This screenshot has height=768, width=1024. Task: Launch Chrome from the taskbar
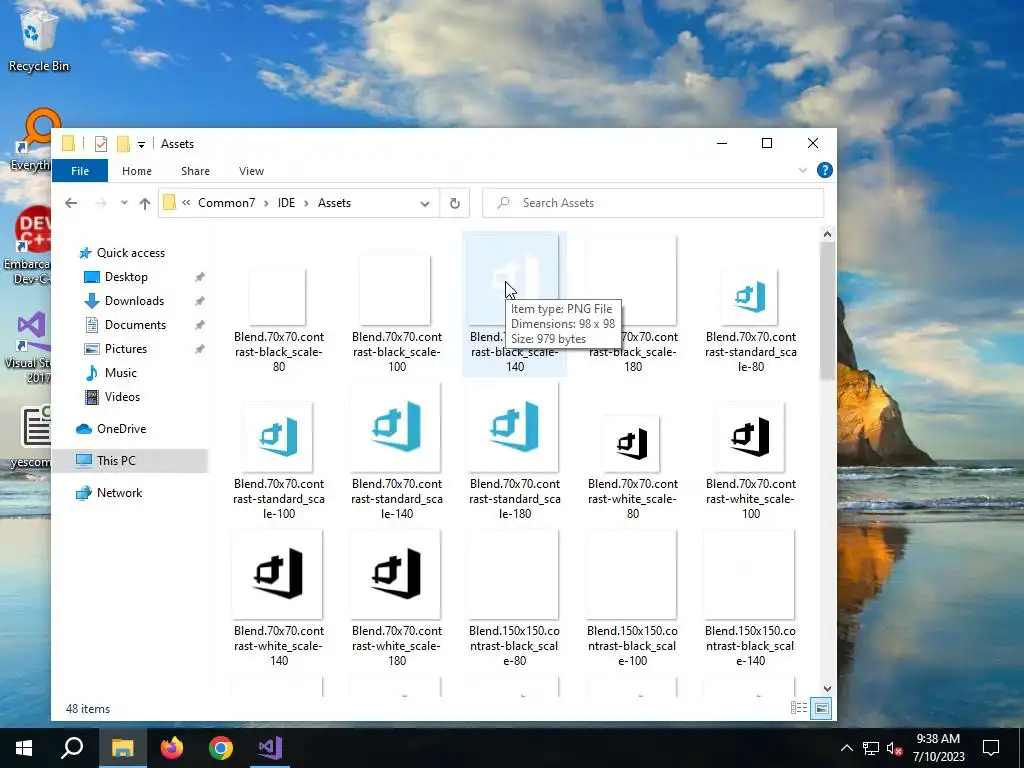(221, 748)
